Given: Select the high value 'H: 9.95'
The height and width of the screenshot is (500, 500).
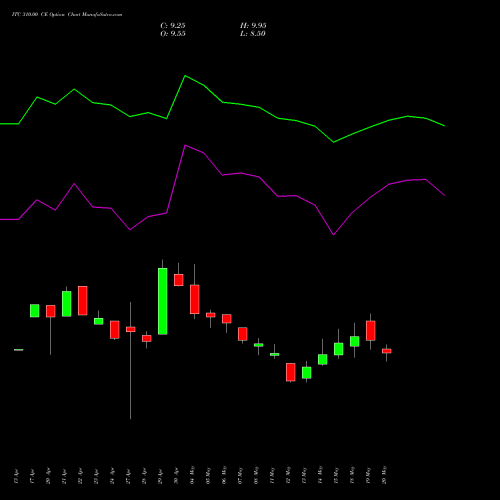Looking at the screenshot, I should point(253,26).
